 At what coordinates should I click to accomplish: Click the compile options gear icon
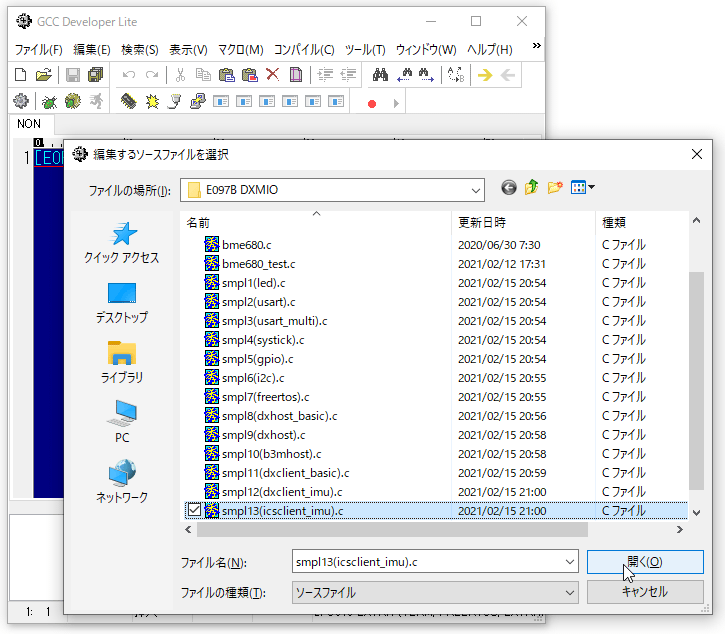(x=21, y=102)
